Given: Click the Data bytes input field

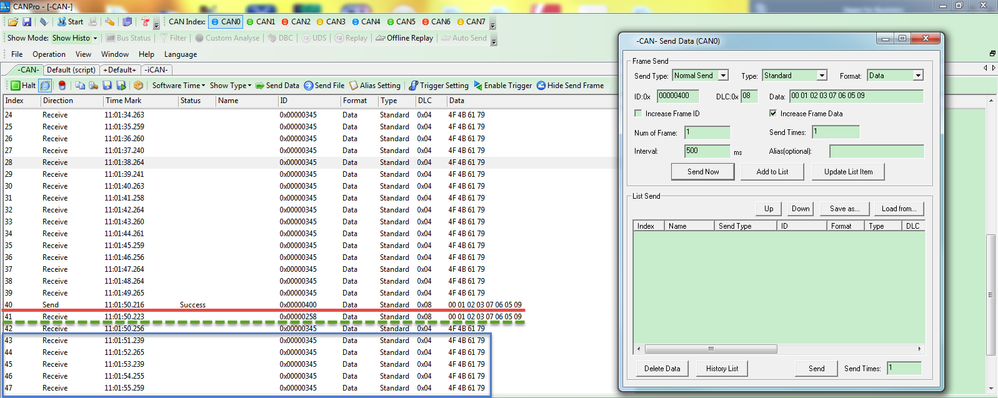Looking at the screenshot, I should (856, 96).
